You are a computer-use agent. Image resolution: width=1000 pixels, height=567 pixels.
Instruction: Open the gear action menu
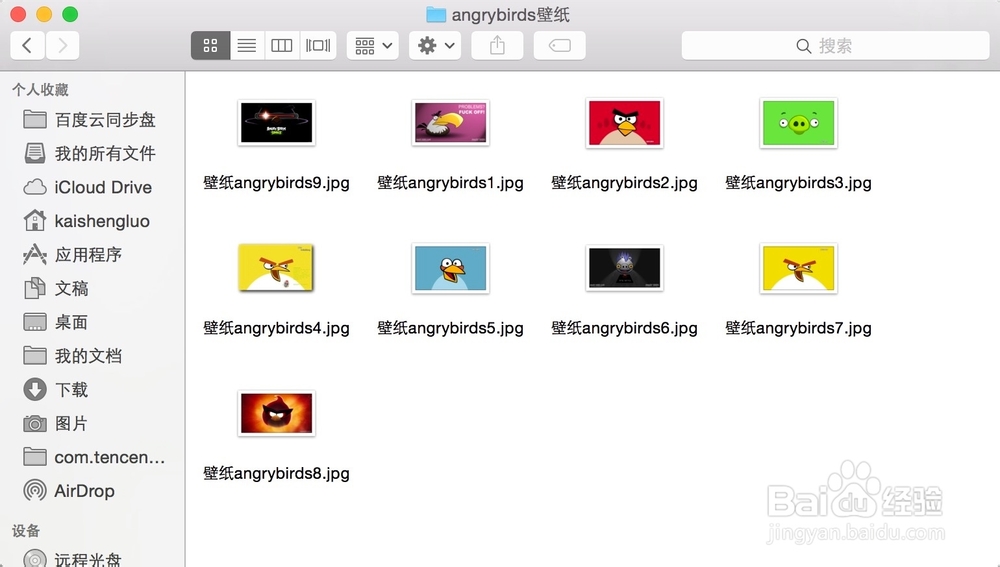click(435, 45)
